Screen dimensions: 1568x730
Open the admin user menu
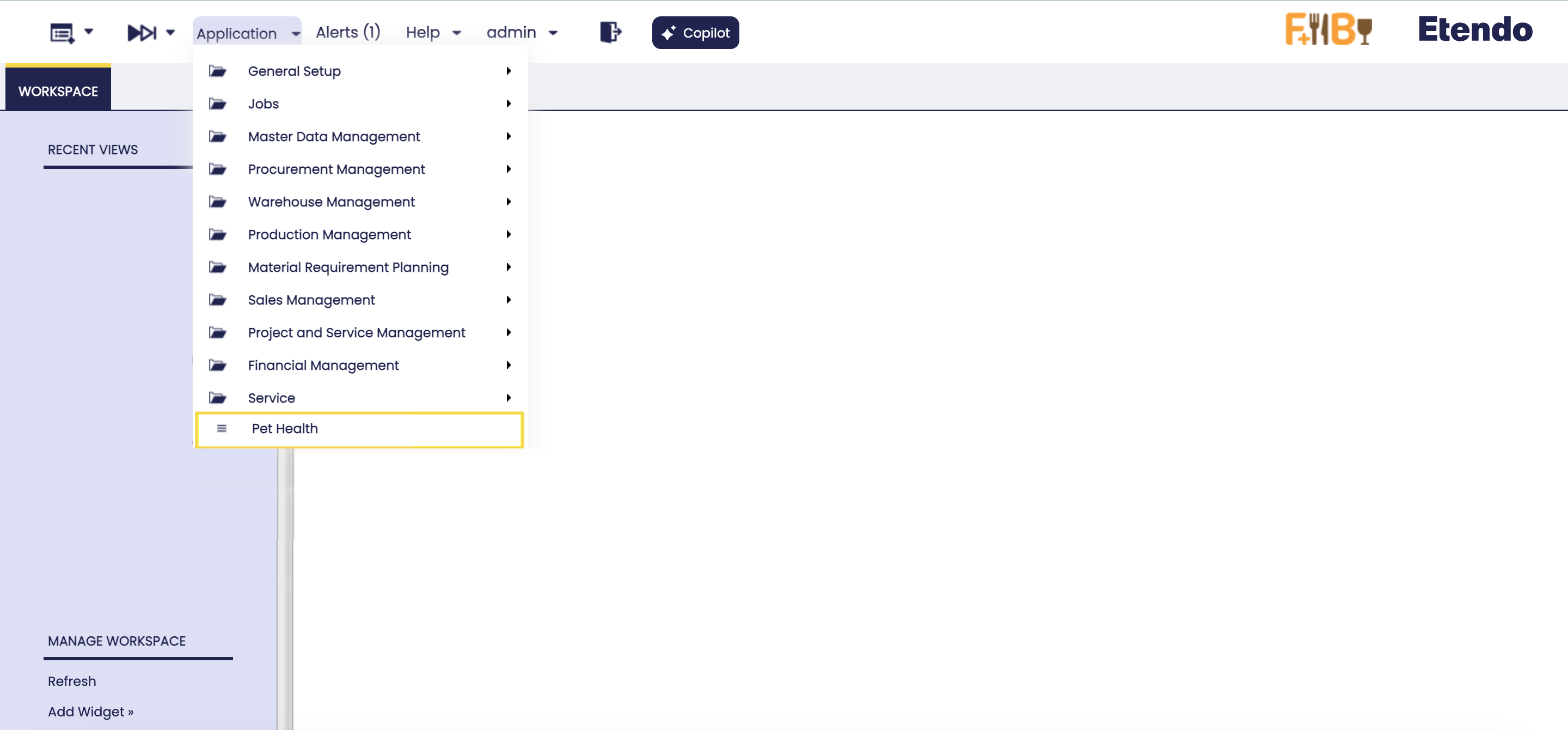point(522,32)
